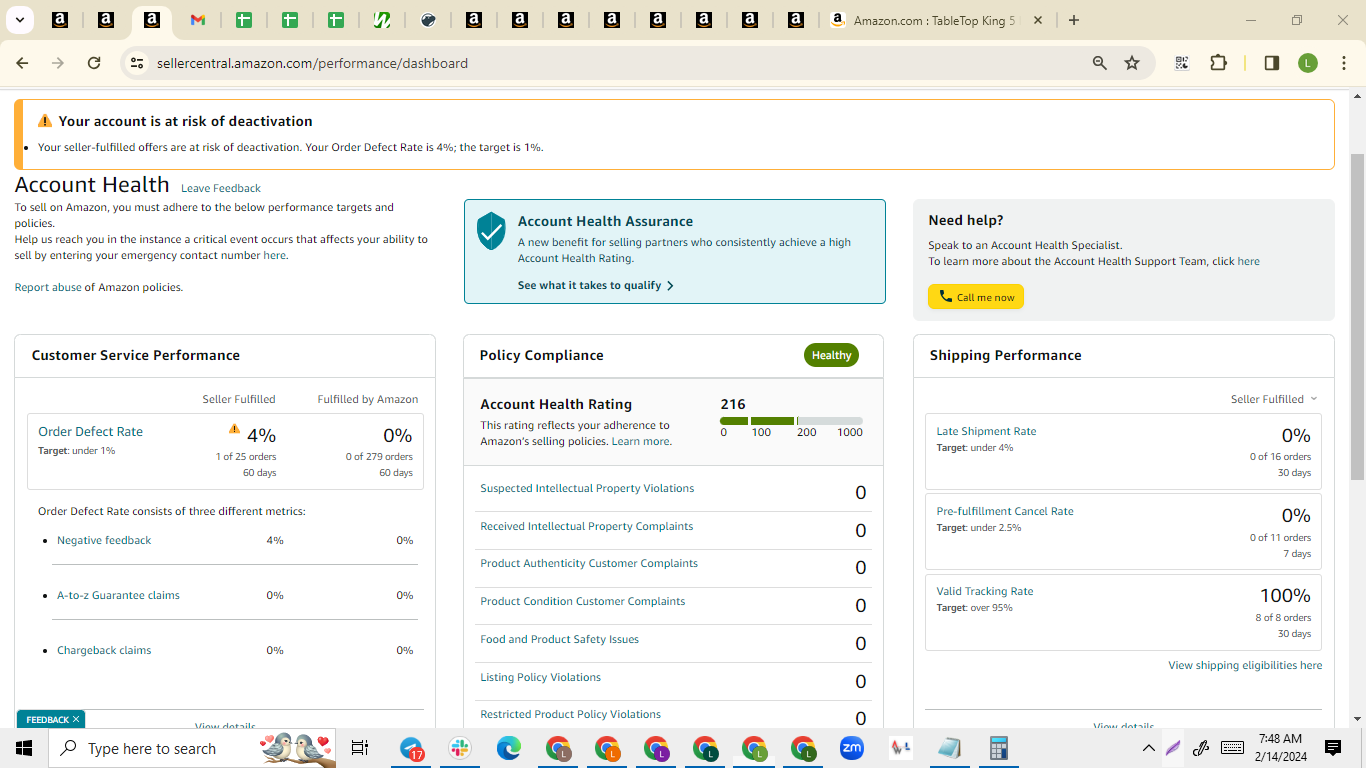Open the Leave Feedback link
The image size is (1366, 768).
[x=221, y=188]
